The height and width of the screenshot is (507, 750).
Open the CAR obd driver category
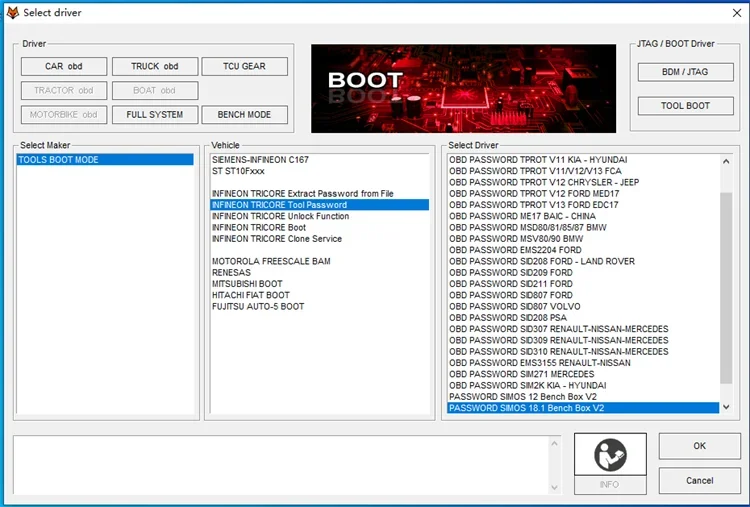pyautogui.click(x=64, y=66)
